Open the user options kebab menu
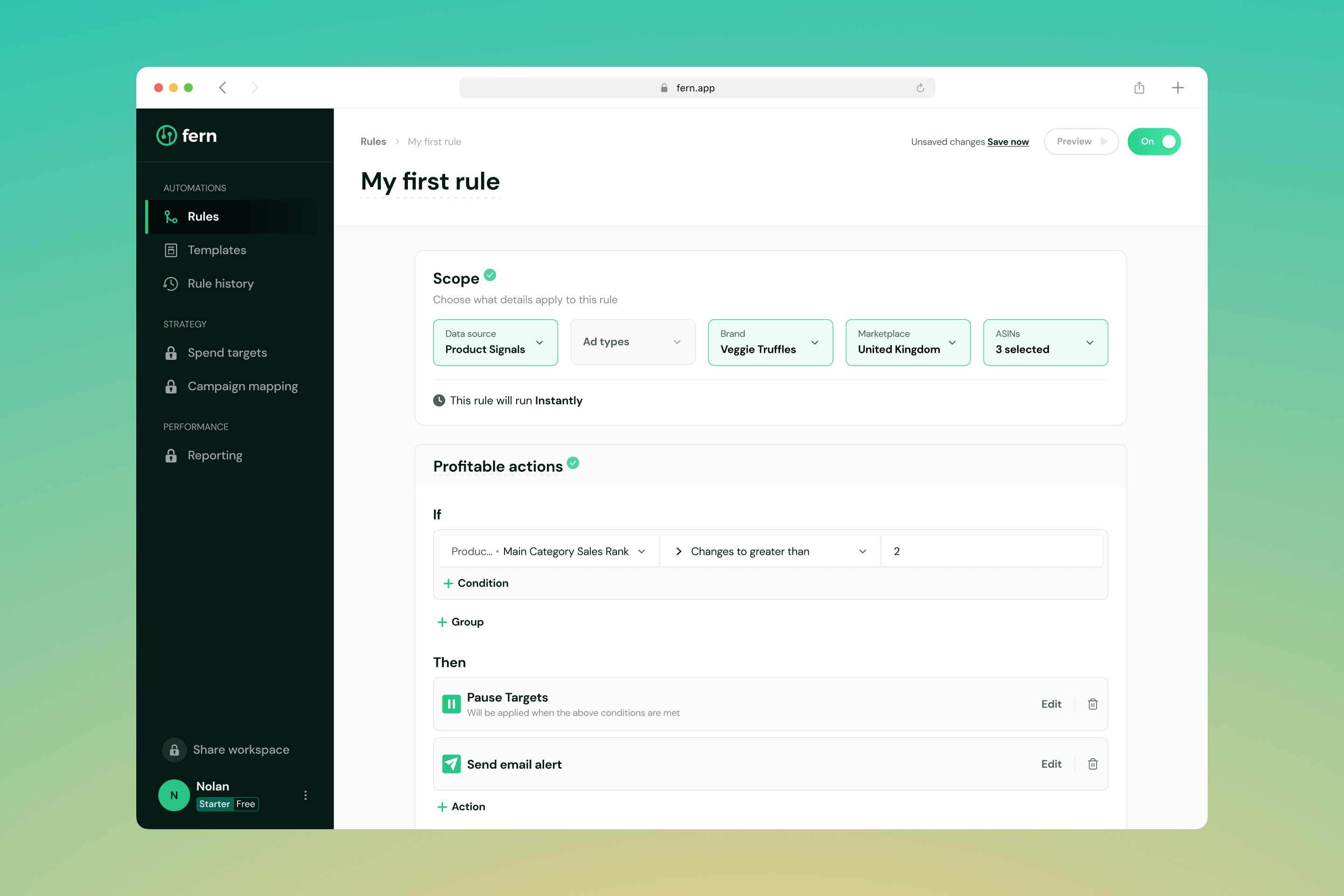This screenshot has height=896, width=1344. point(306,795)
